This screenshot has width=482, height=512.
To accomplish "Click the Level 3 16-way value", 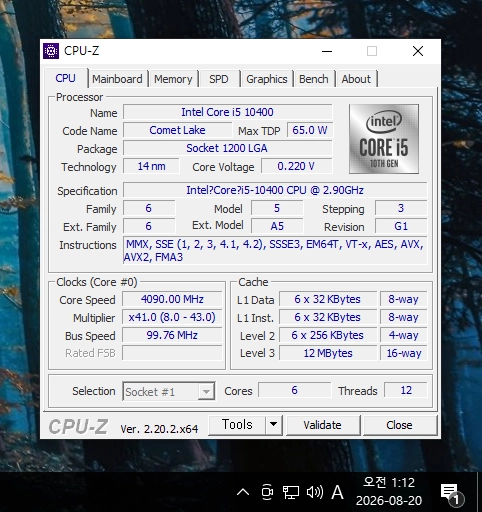I will [404, 353].
